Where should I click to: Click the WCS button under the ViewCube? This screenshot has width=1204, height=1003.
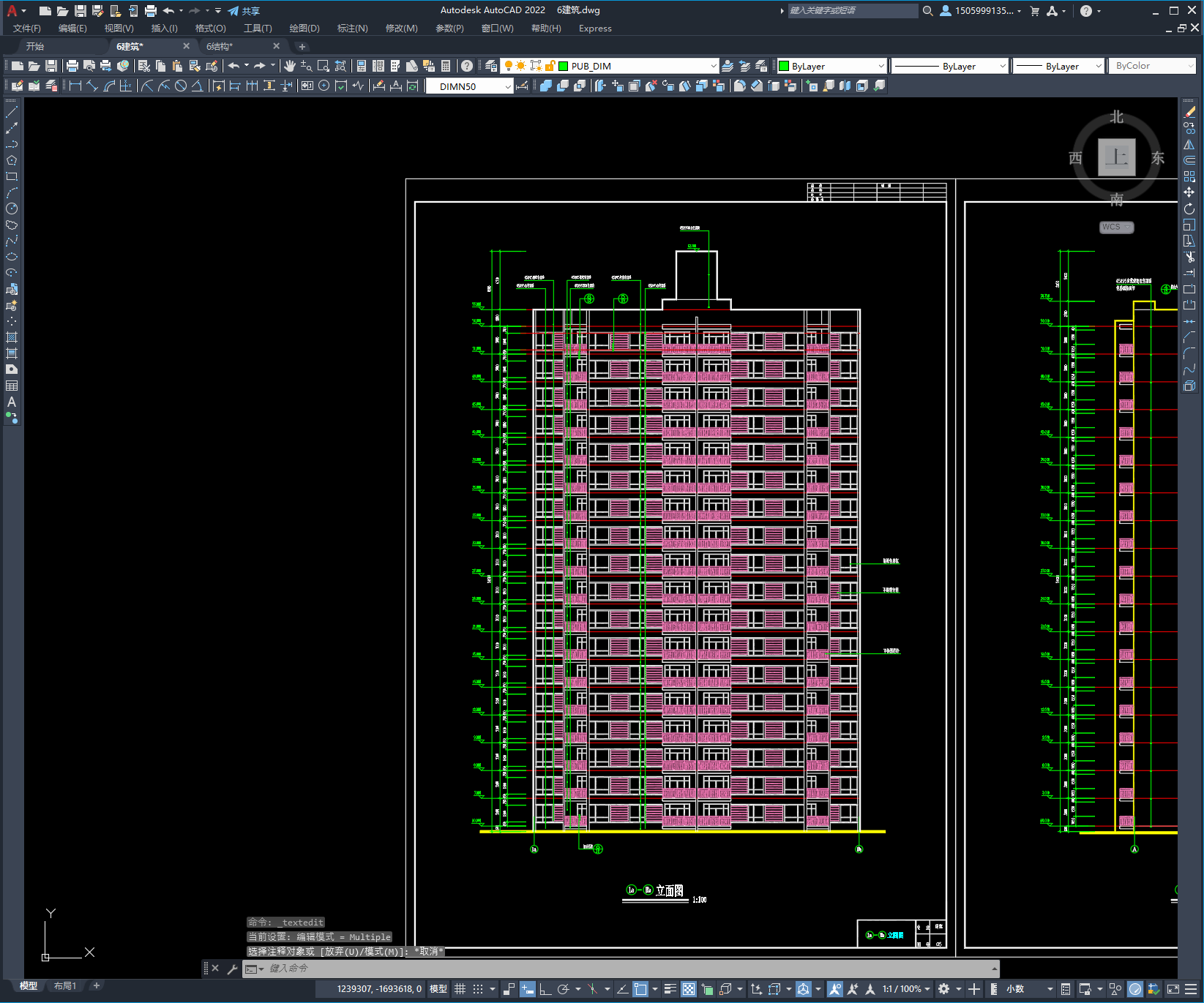click(1116, 227)
